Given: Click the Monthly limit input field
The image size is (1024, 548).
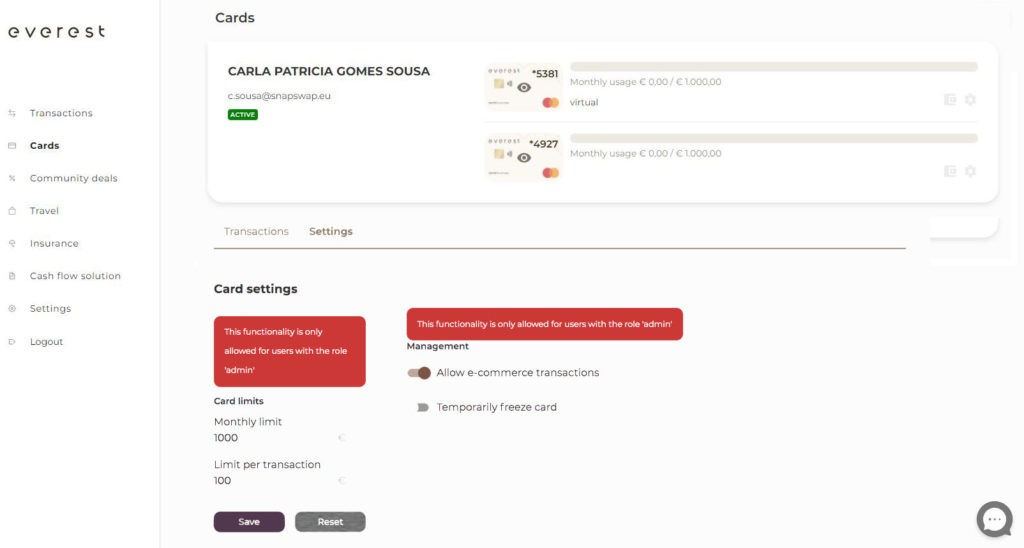Looking at the screenshot, I should [275, 438].
